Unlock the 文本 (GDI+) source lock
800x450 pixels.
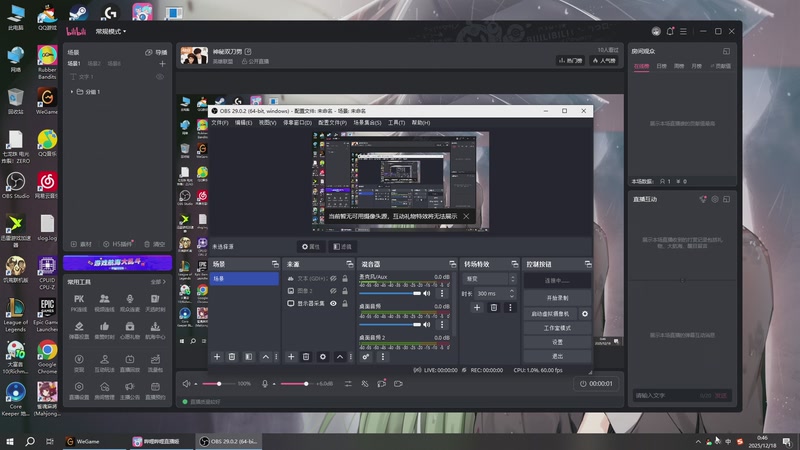[x=345, y=279]
